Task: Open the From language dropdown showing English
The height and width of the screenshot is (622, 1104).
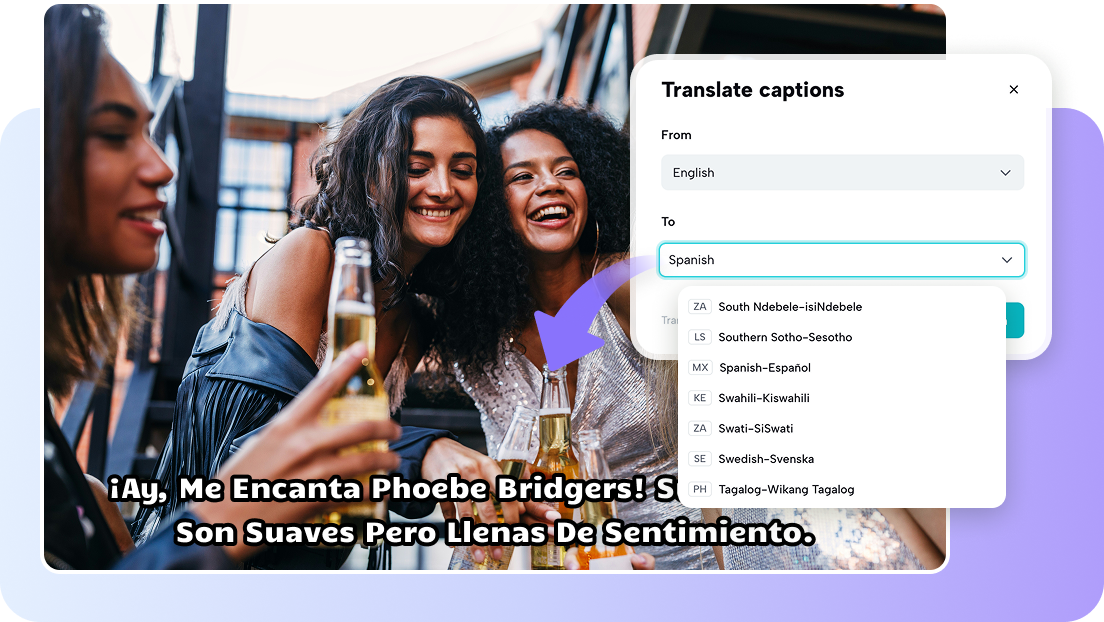Action: tap(842, 173)
